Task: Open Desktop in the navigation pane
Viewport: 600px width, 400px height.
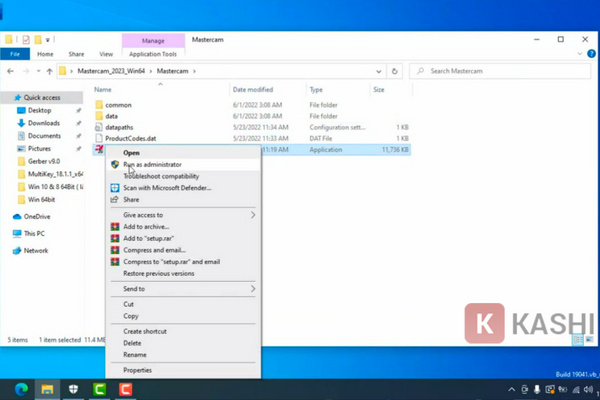Action: [x=39, y=111]
